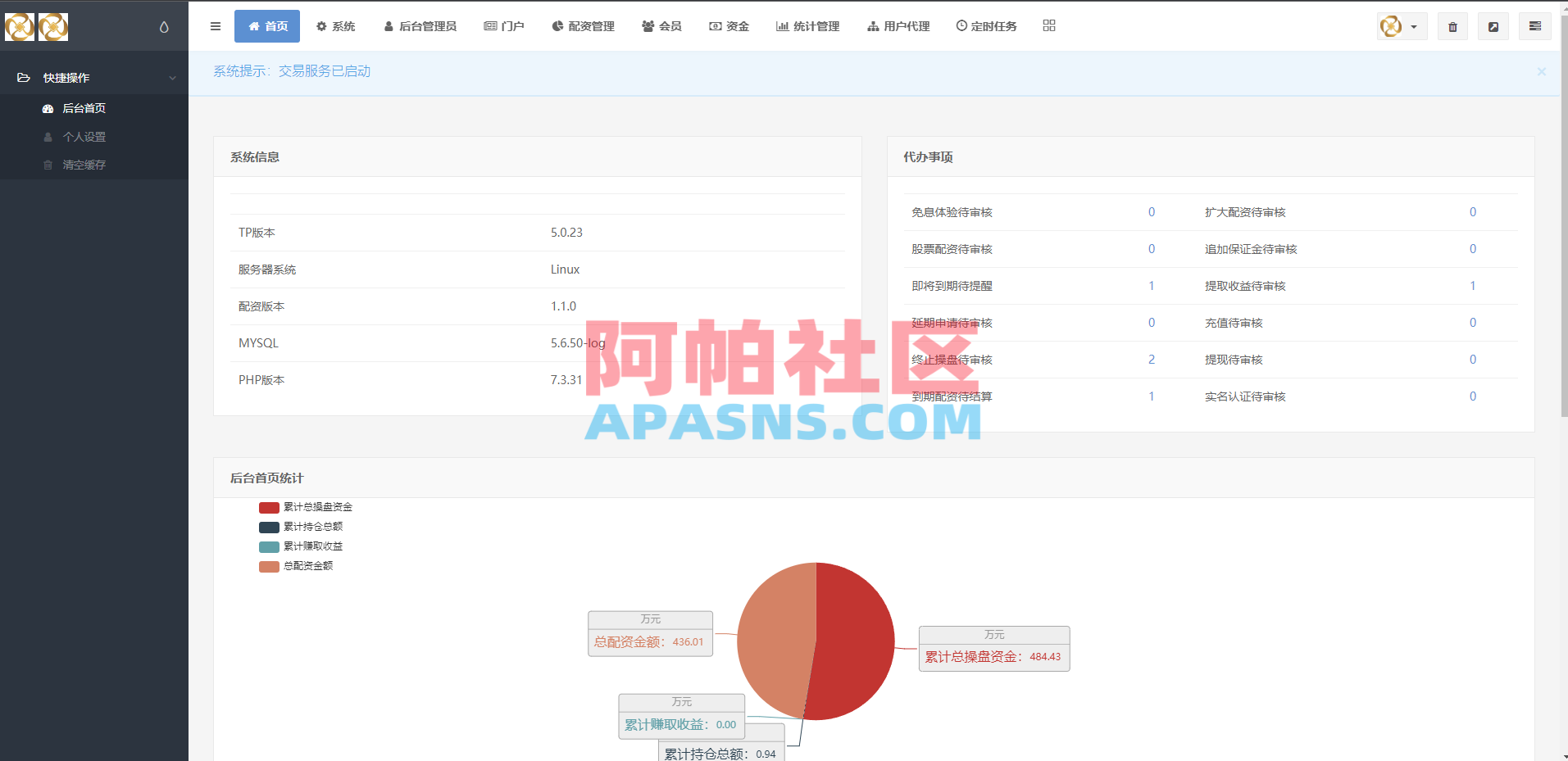Toggle the grid layout icon in navbar
The image size is (1568, 761).
pos(1049,25)
